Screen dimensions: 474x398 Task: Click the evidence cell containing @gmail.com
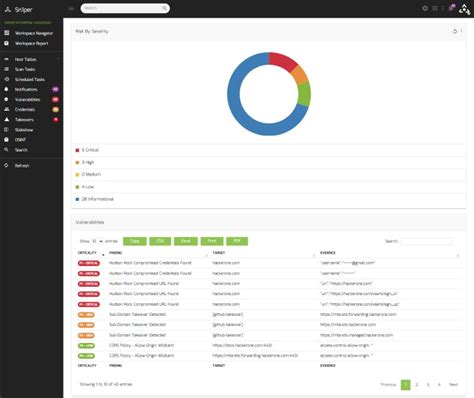(348, 263)
